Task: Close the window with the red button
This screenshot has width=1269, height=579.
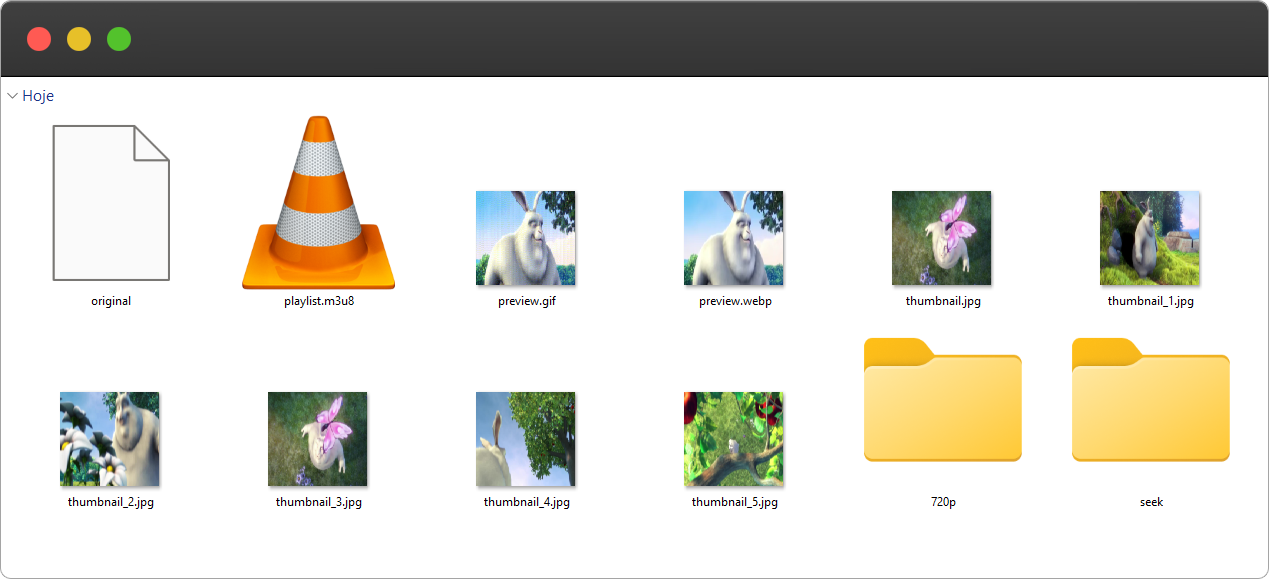Action: point(39,39)
